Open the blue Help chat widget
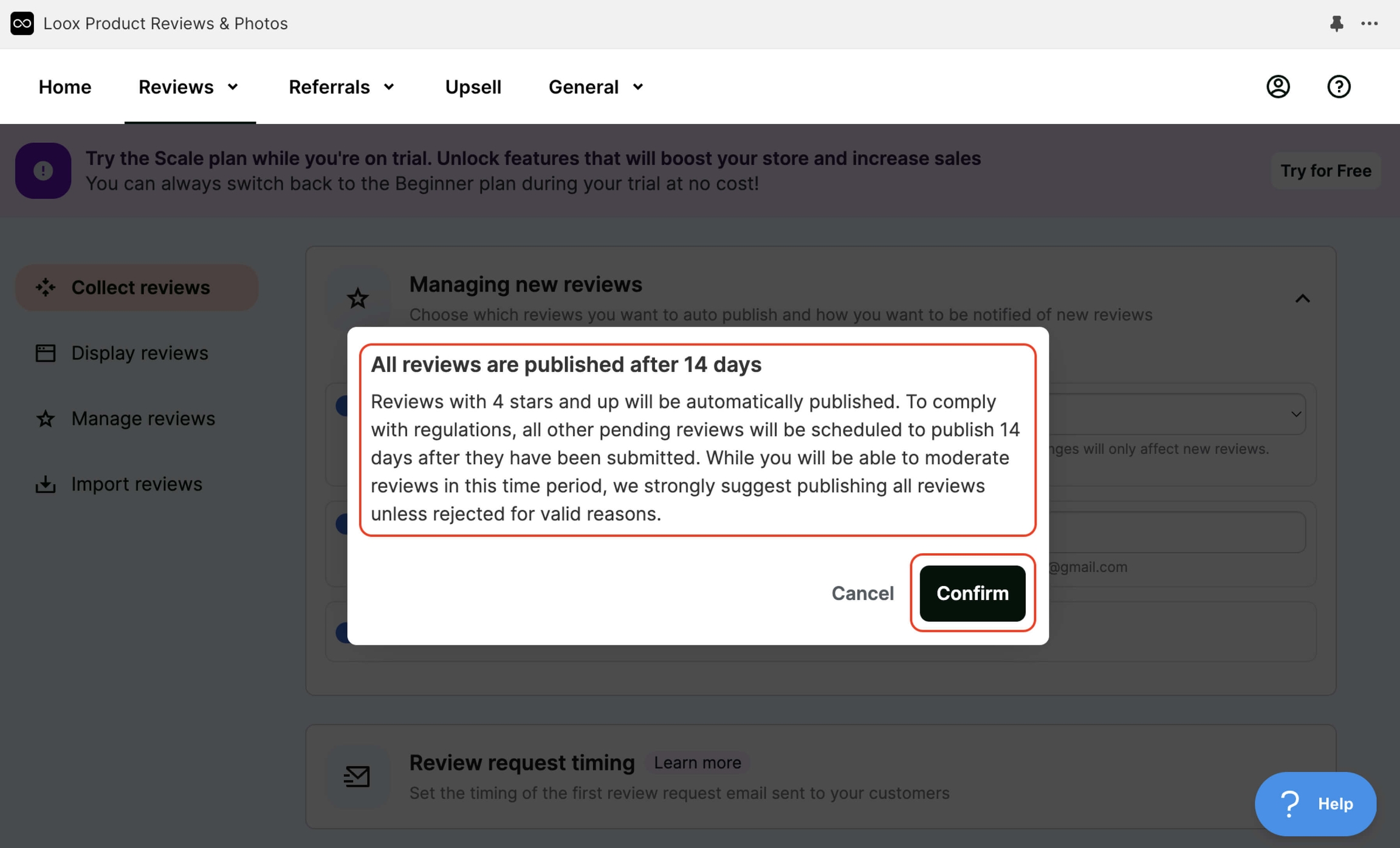1400x848 pixels. click(1315, 804)
